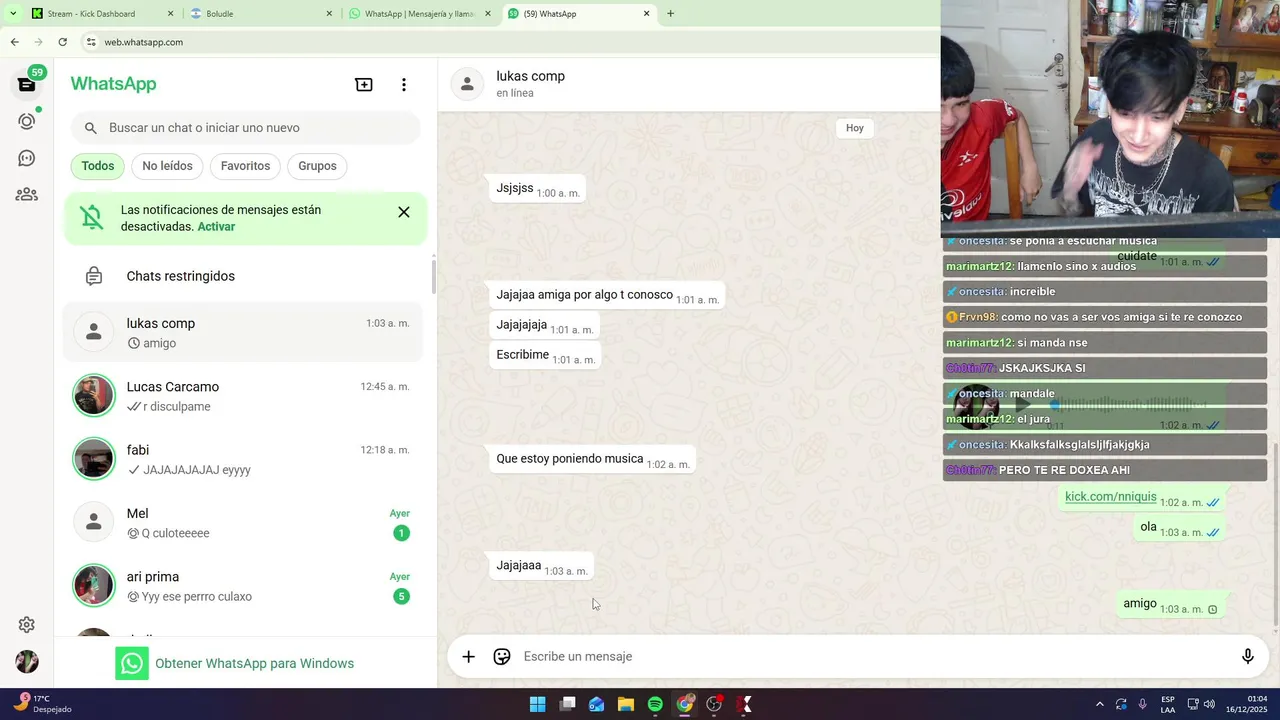Click the voice message microphone icon
Image resolution: width=1280 pixels, height=720 pixels.
tap(1248, 657)
